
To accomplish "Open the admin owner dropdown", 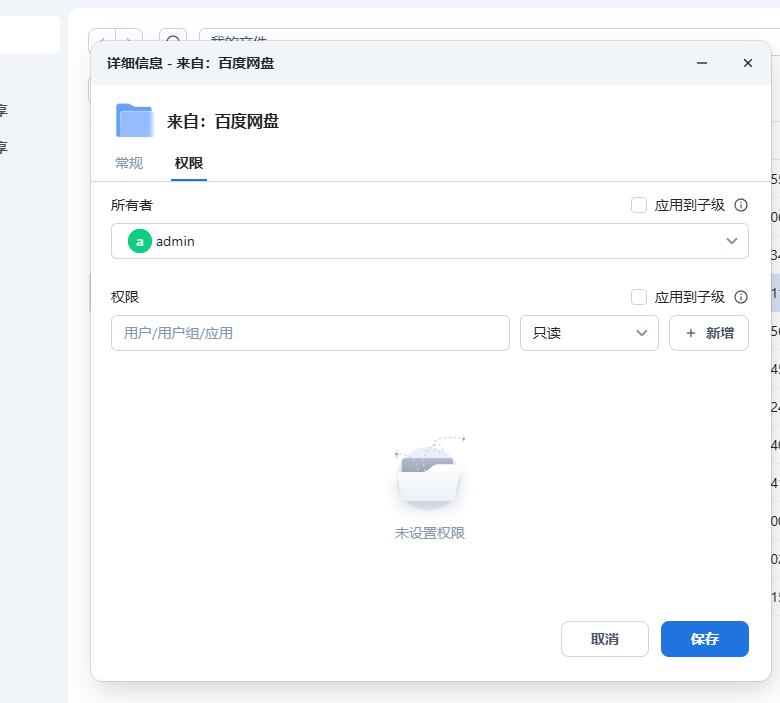I will click(x=430, y=241).
